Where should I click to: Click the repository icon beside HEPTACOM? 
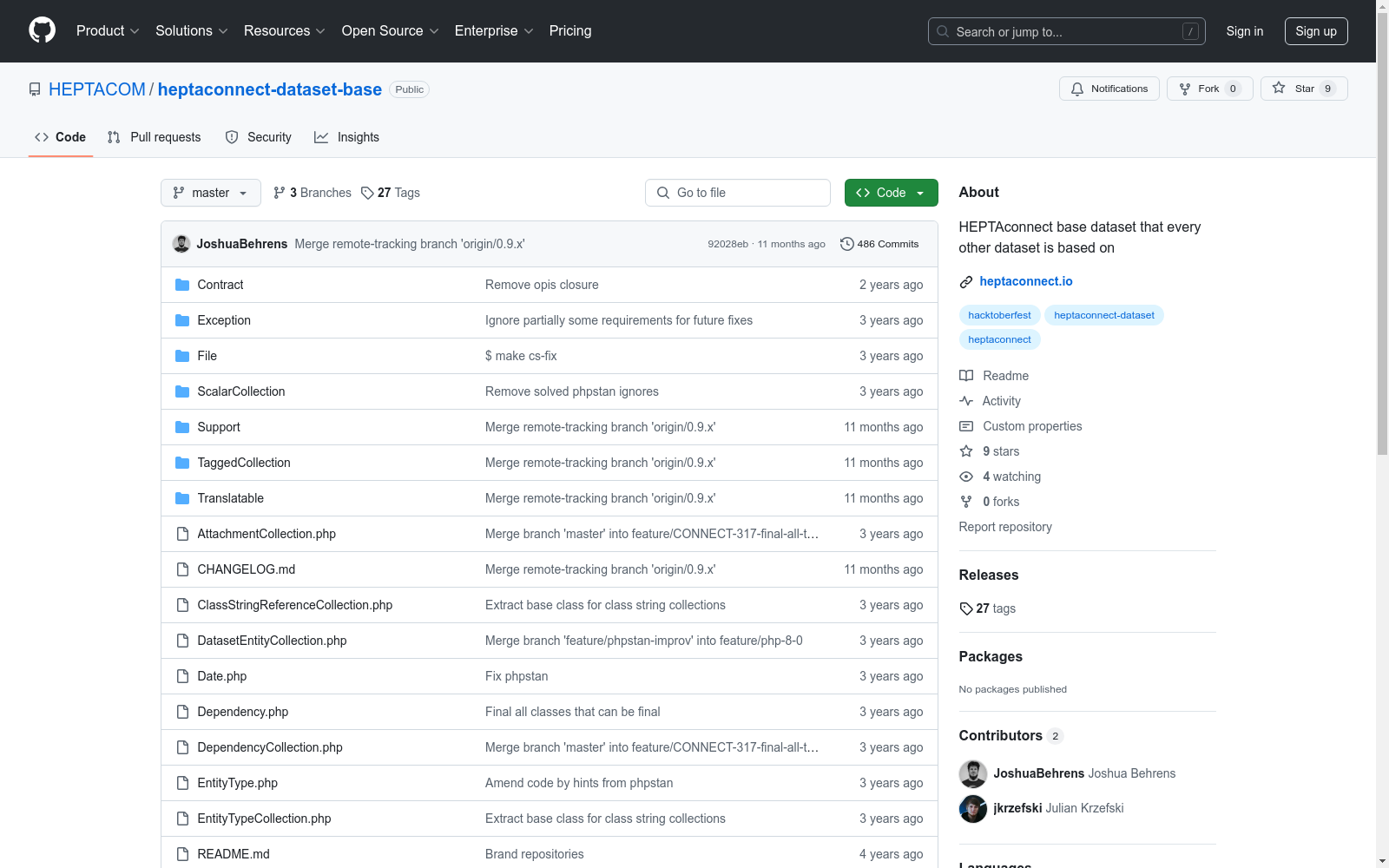[x=35, y=89]
